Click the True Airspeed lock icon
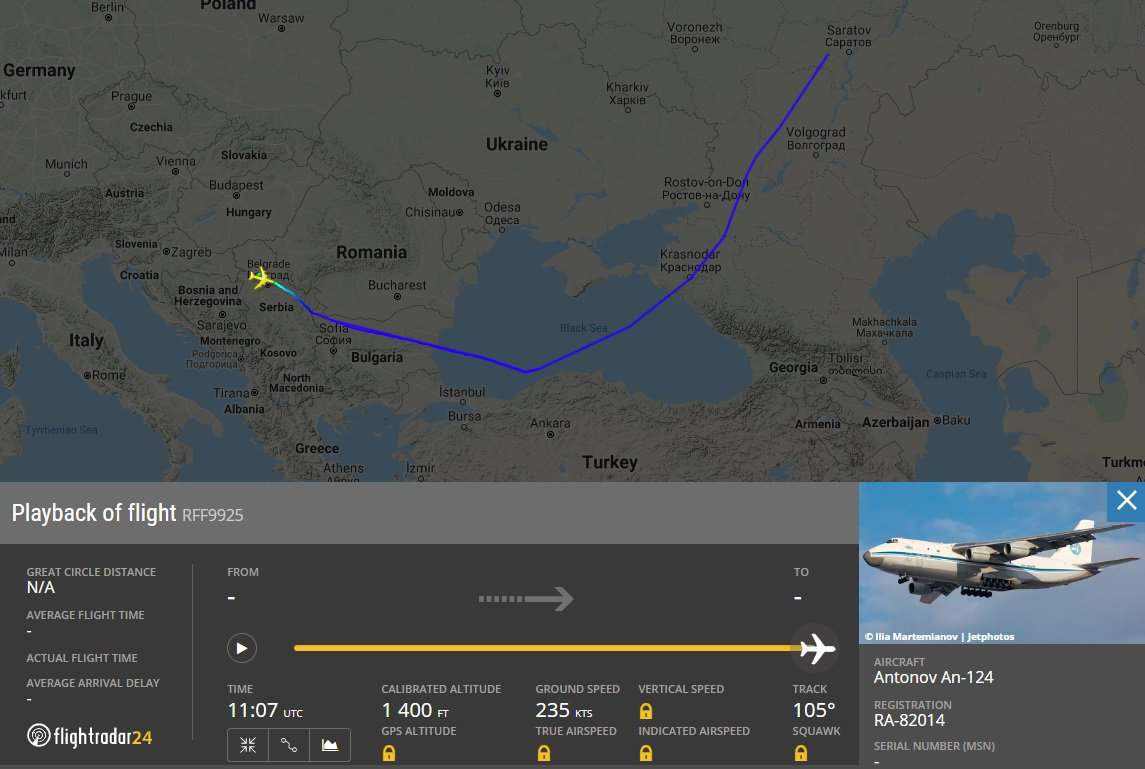Image resolution: width=1145 pixels, height=769 pixels. click(543, 753)
